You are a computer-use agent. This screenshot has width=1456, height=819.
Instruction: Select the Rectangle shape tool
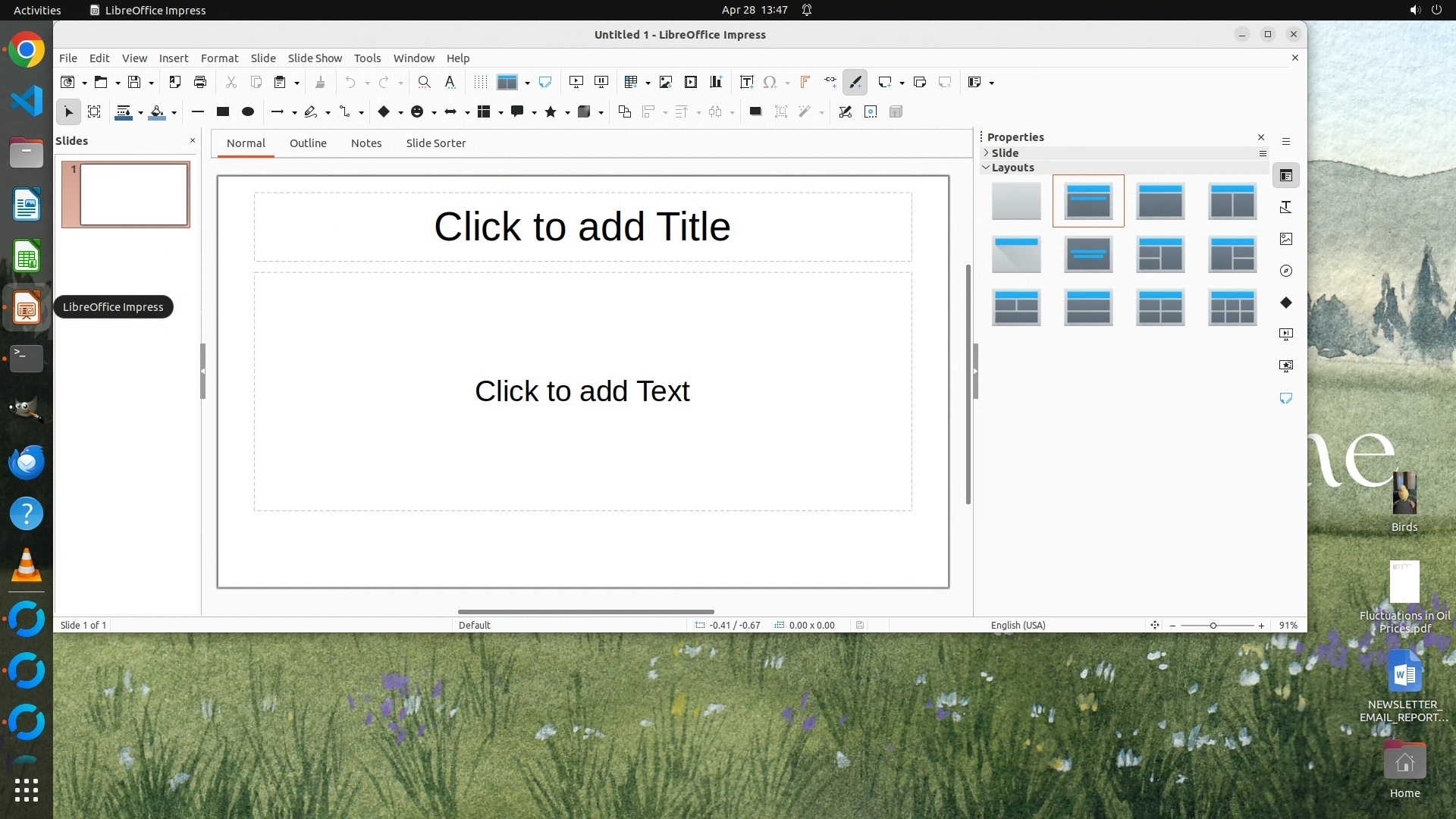point(222,111)
